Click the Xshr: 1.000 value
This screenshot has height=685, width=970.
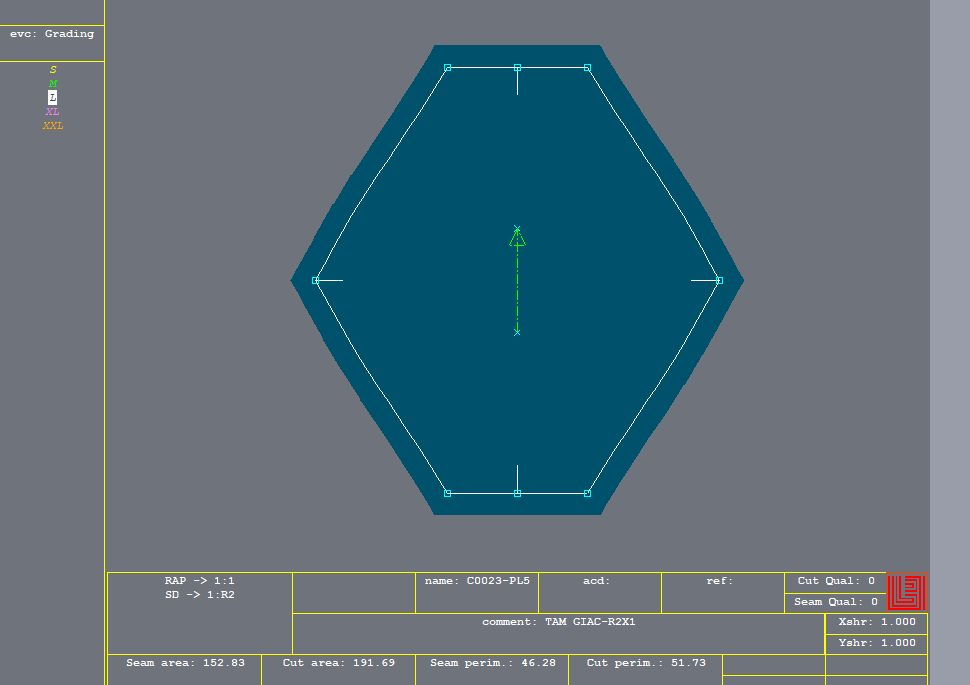877,623
